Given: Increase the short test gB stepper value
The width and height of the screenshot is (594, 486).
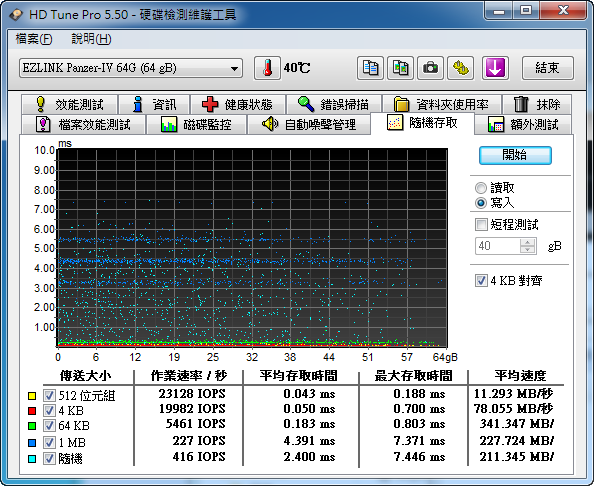Looking at the screenshot, I should (527, 242).
